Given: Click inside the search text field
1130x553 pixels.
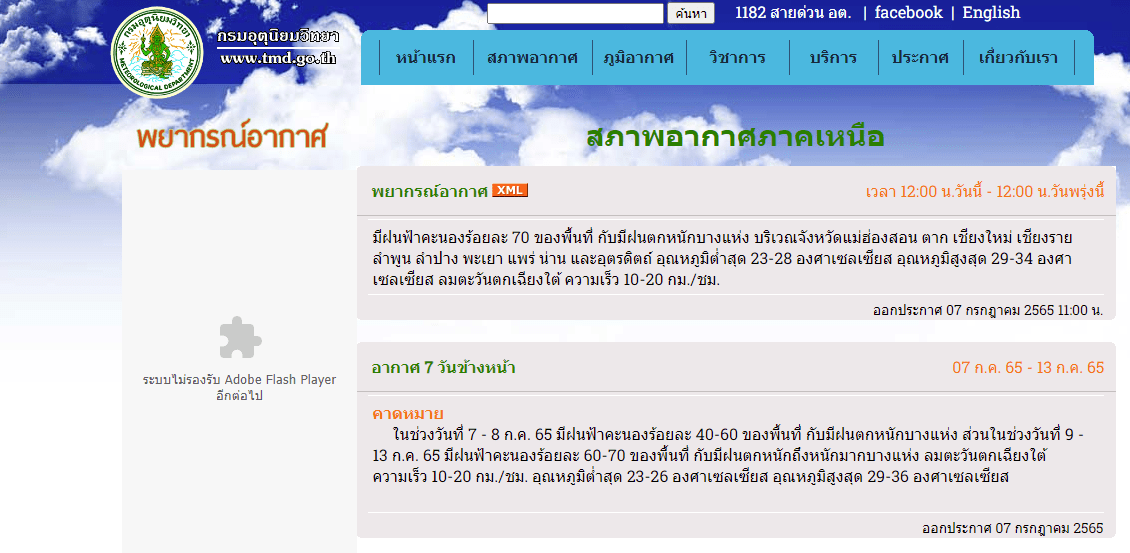Looking at the screenshot, I should point(576,13).
